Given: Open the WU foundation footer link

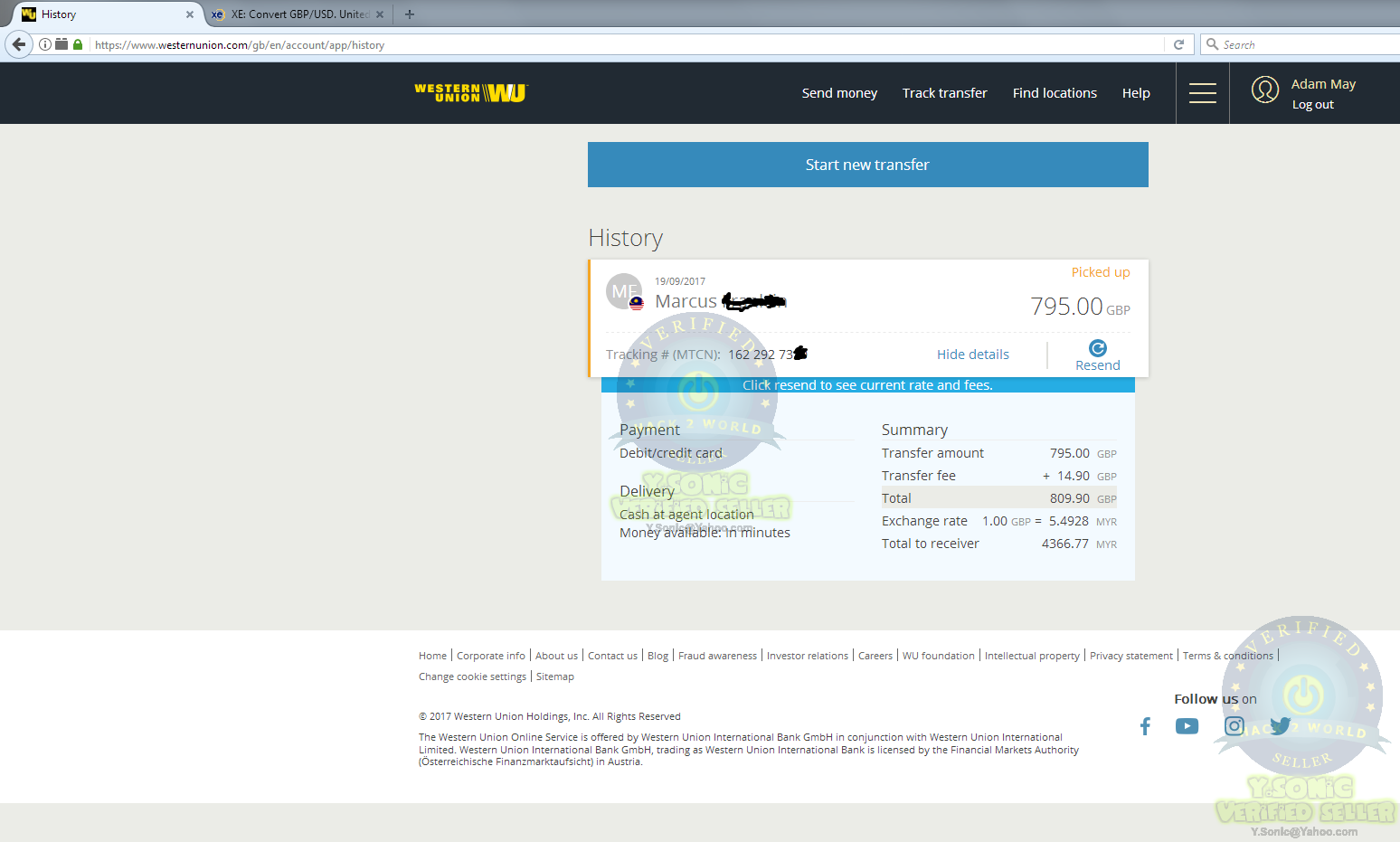Looking at the screenshot, I should (x=939, y=656).
